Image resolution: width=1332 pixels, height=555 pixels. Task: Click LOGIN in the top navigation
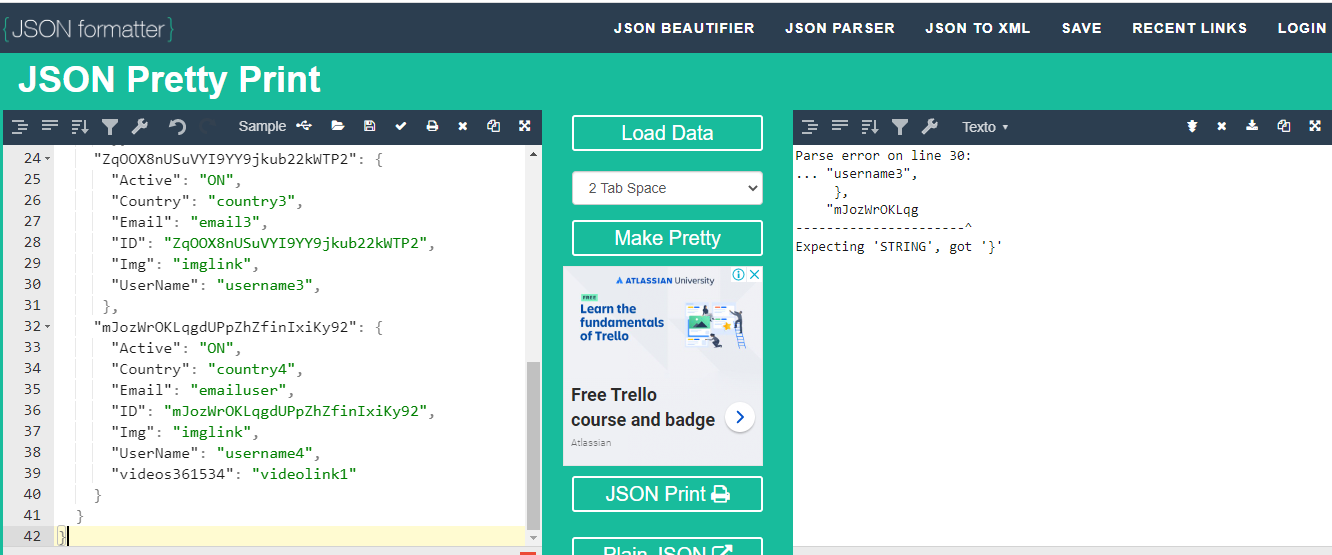[1302, 28]
